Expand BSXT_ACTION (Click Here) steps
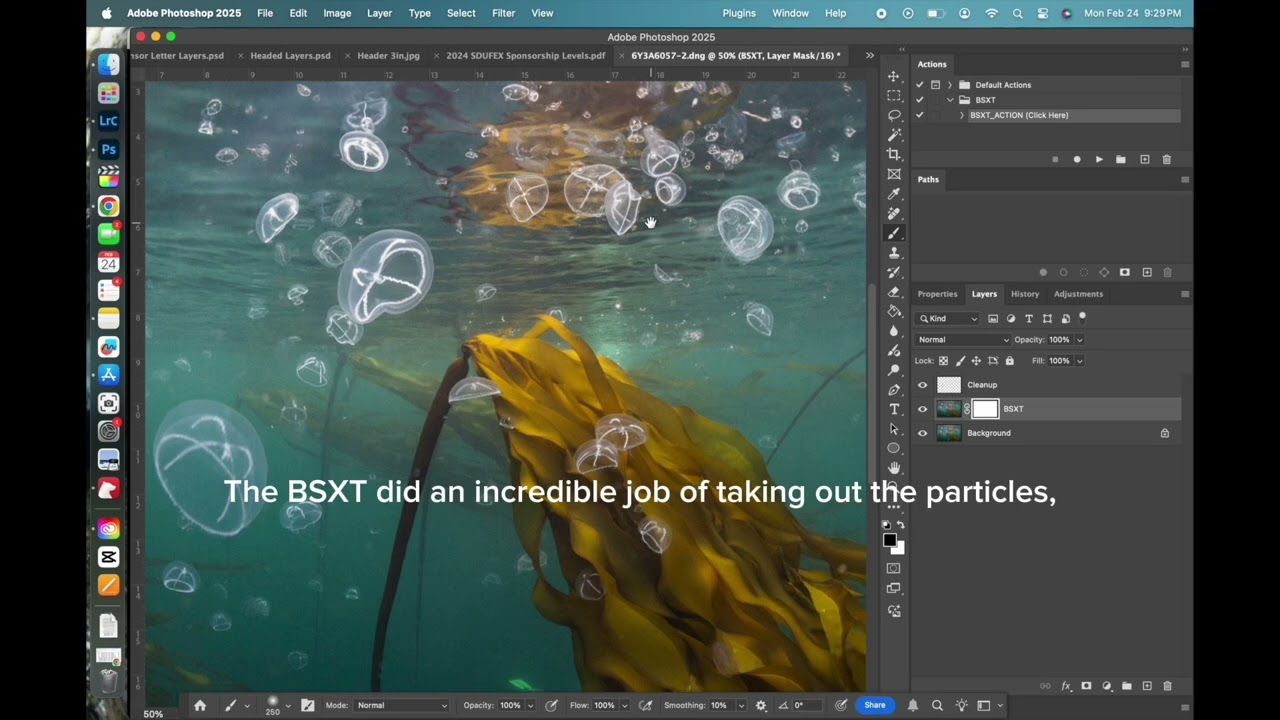Viewport: 1280px width, 720px height. pos(962,115)
